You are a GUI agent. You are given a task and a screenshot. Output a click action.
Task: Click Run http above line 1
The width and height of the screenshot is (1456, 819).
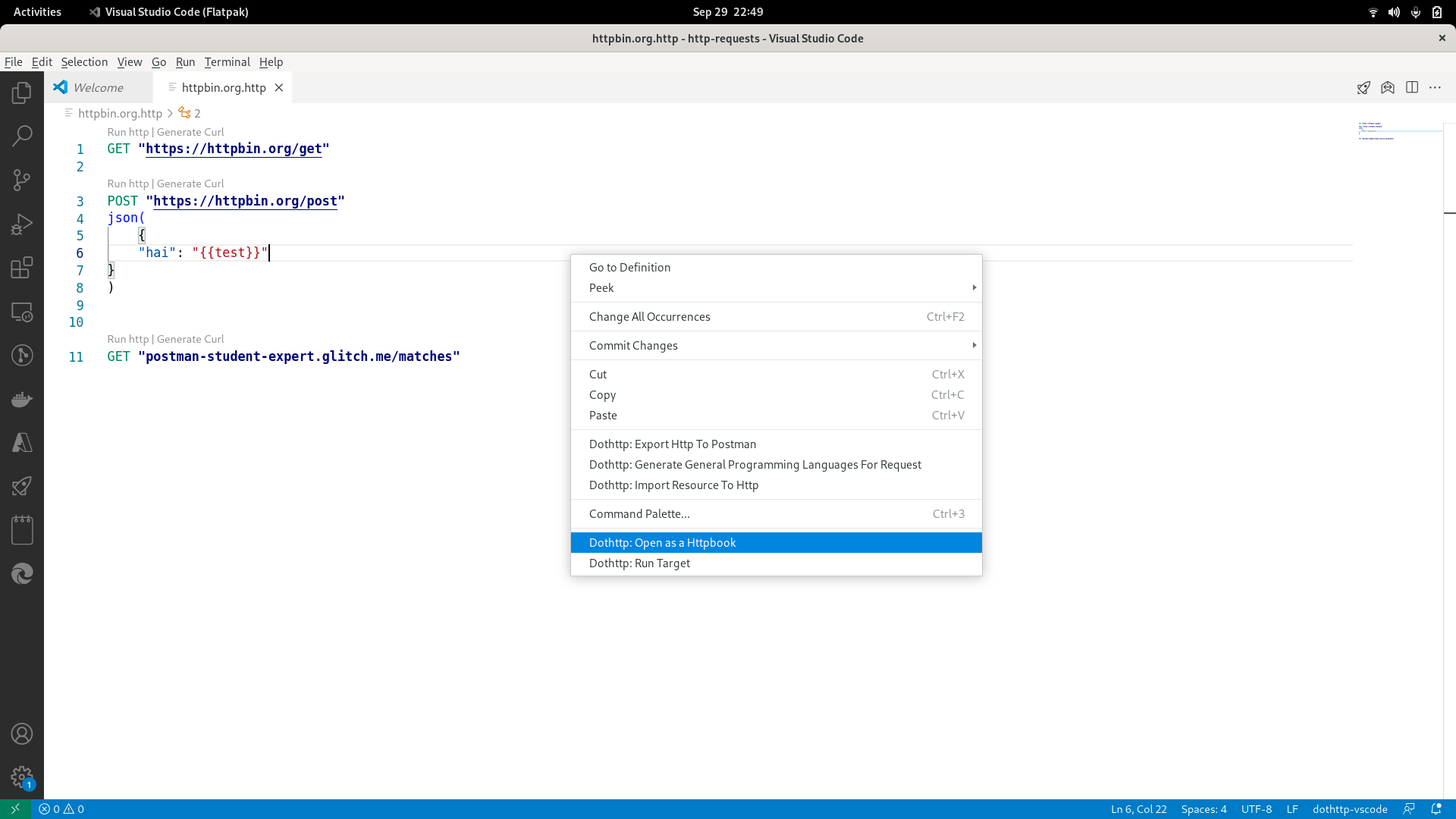(x=127, y=132)
